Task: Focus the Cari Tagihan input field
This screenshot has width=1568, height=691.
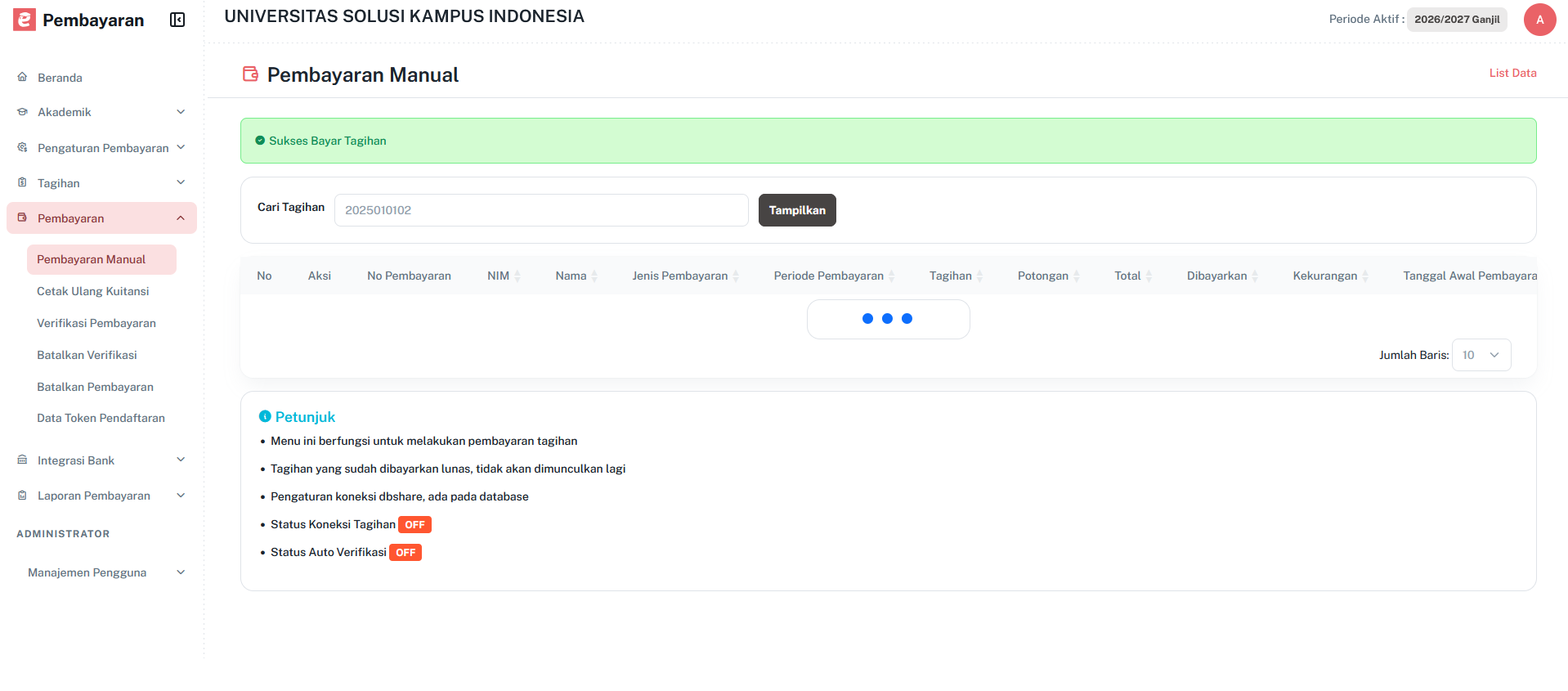Action: [541, 210]
